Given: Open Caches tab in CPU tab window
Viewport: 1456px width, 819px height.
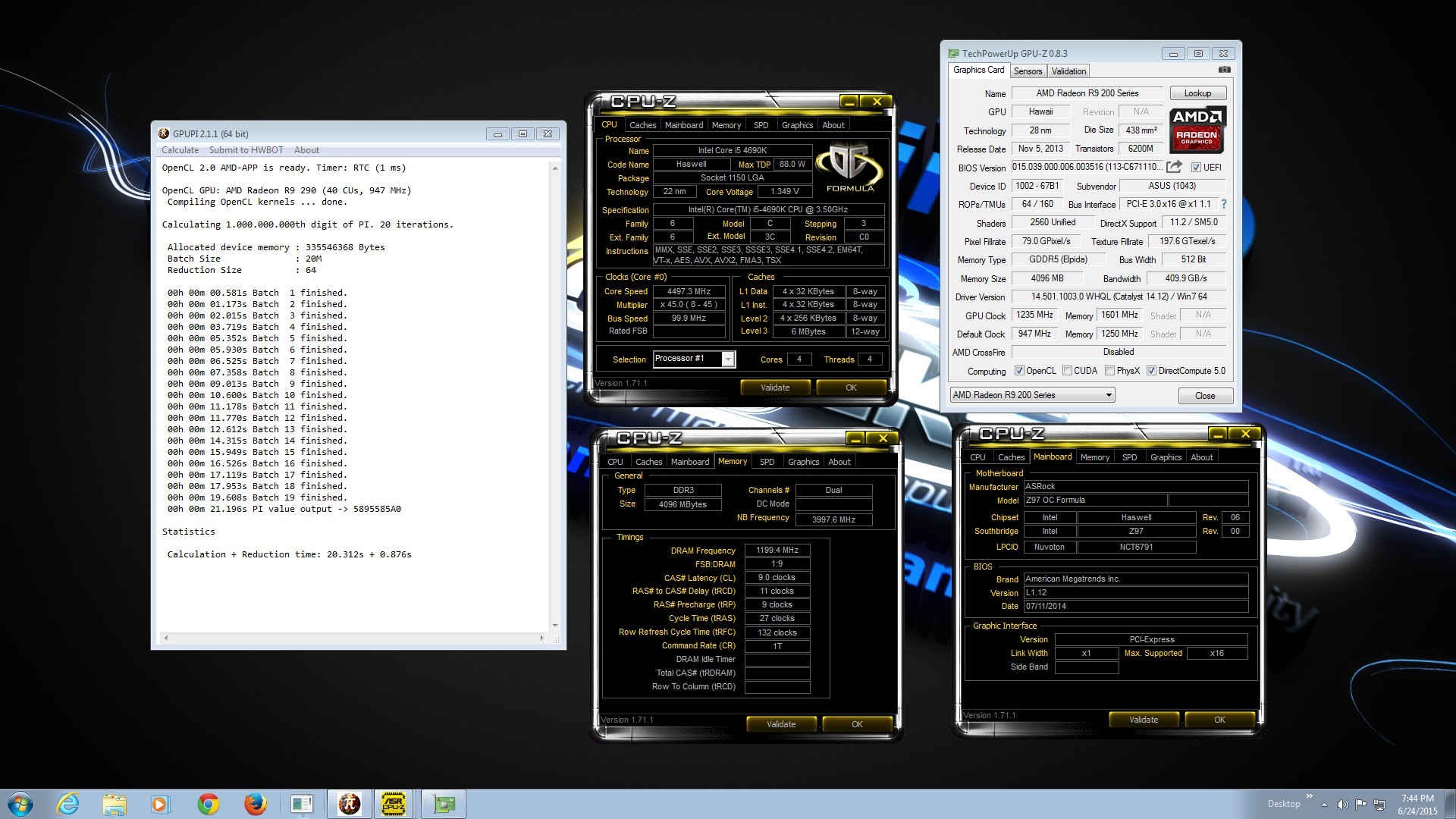Looking at the screenshot, I should tap(642, 125).
